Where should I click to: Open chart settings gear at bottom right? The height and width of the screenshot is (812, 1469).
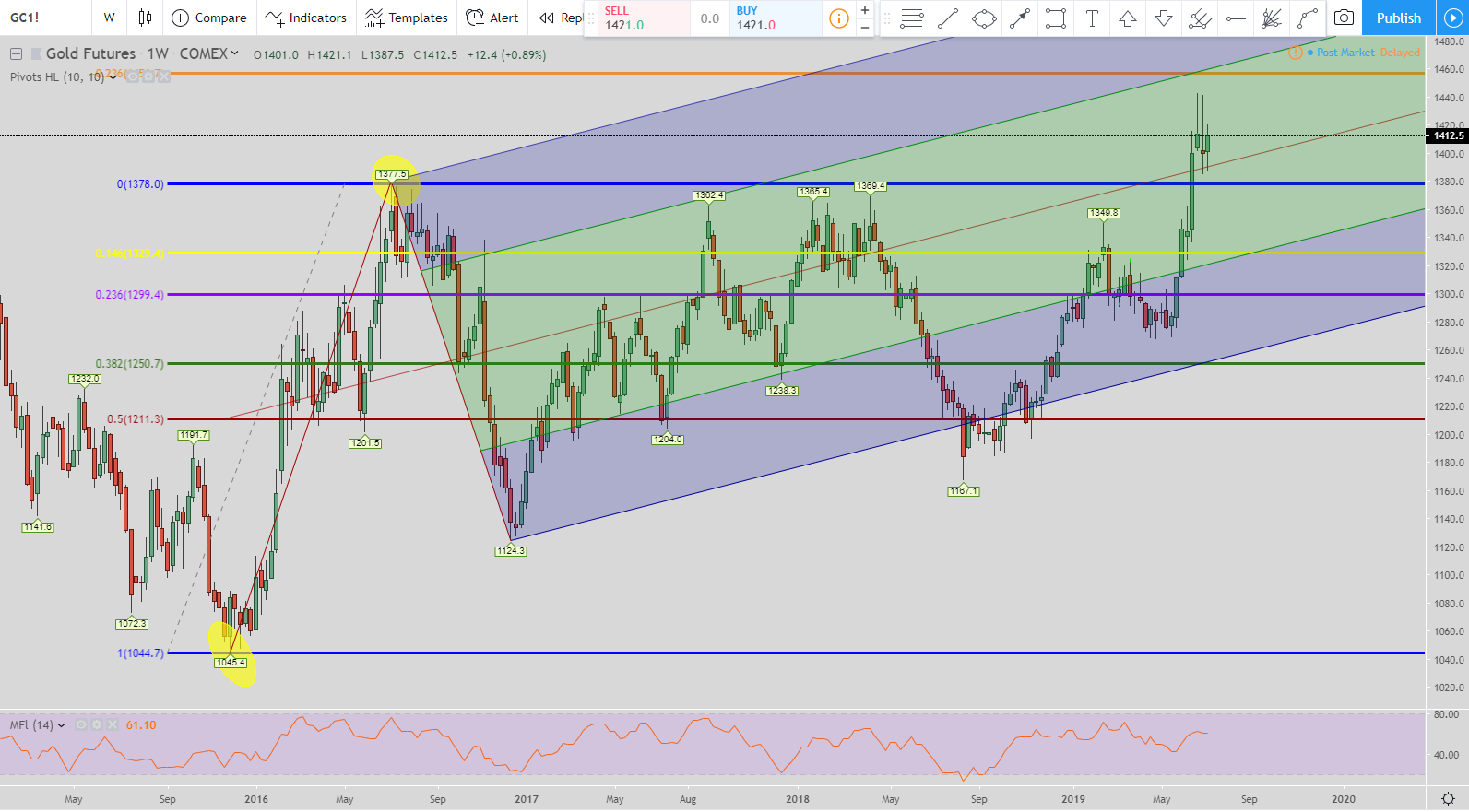point(1448,799)
